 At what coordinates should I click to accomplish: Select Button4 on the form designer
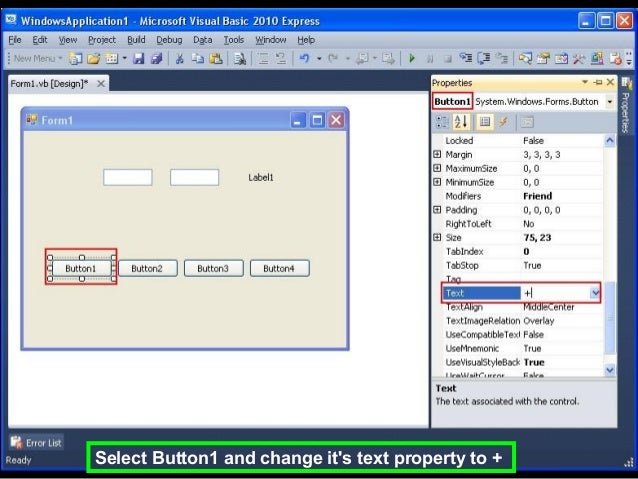[280, 269]
